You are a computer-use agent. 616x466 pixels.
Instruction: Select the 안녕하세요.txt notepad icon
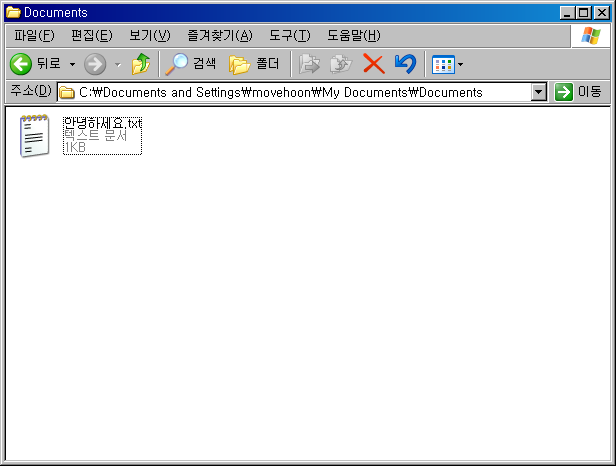[35, 136]
